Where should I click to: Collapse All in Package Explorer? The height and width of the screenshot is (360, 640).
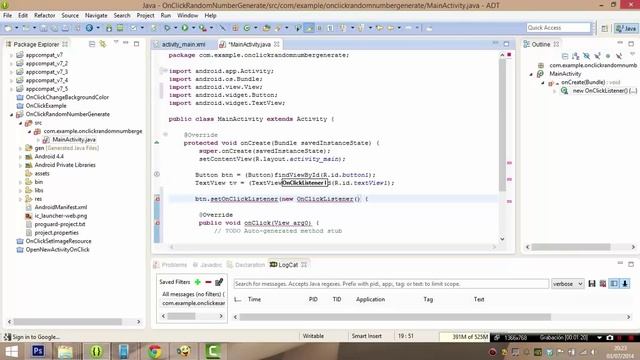[x=92, y=44]
